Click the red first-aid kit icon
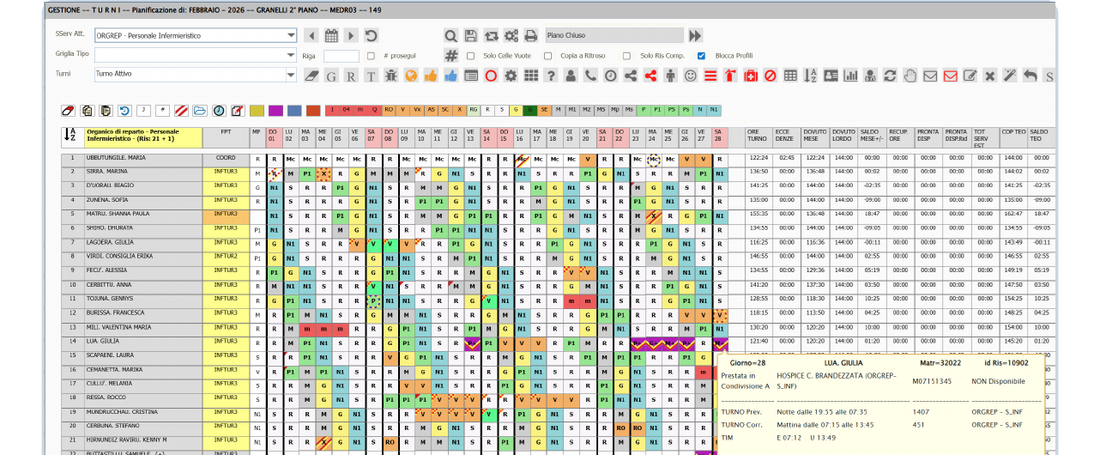The width and height of the screenshot is (1100, 455). [751, 76]
